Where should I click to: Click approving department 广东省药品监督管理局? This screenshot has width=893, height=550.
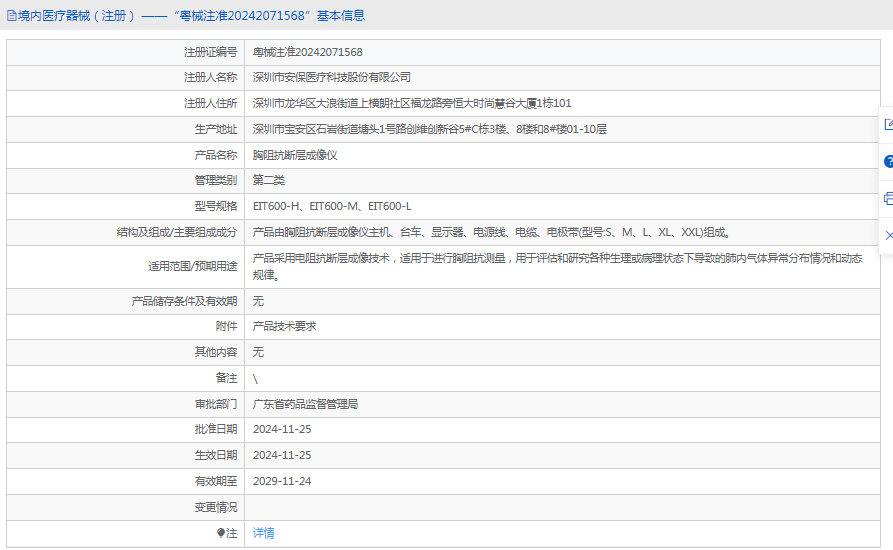pyautogui.click(x=305, y=404)
